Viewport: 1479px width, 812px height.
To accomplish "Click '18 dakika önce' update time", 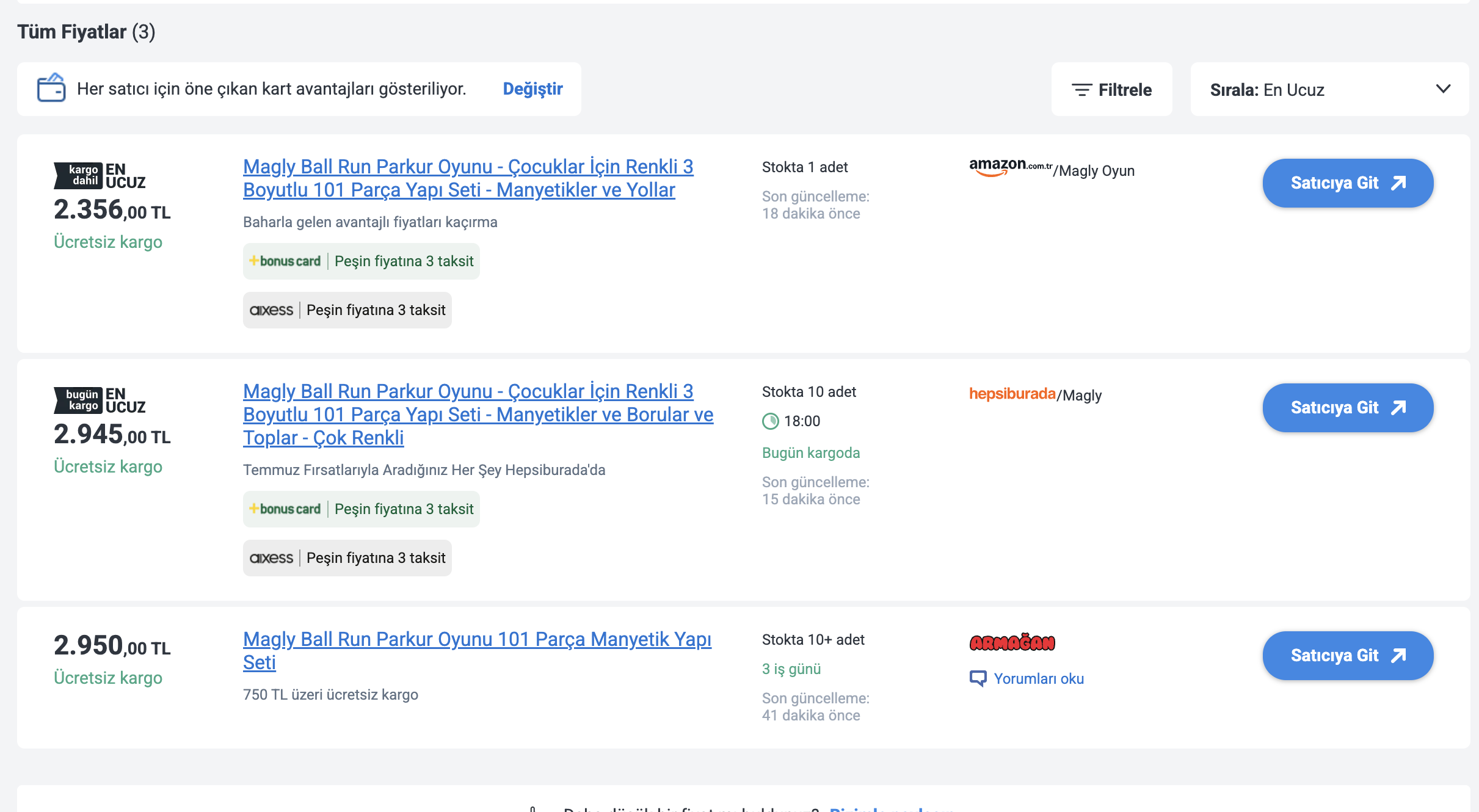I will [811, 214].
